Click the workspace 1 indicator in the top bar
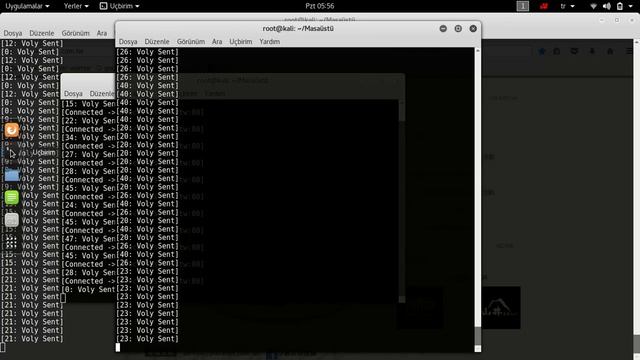Image resolution: width=640 pixels, height=360 pixels. pos(522,6)
